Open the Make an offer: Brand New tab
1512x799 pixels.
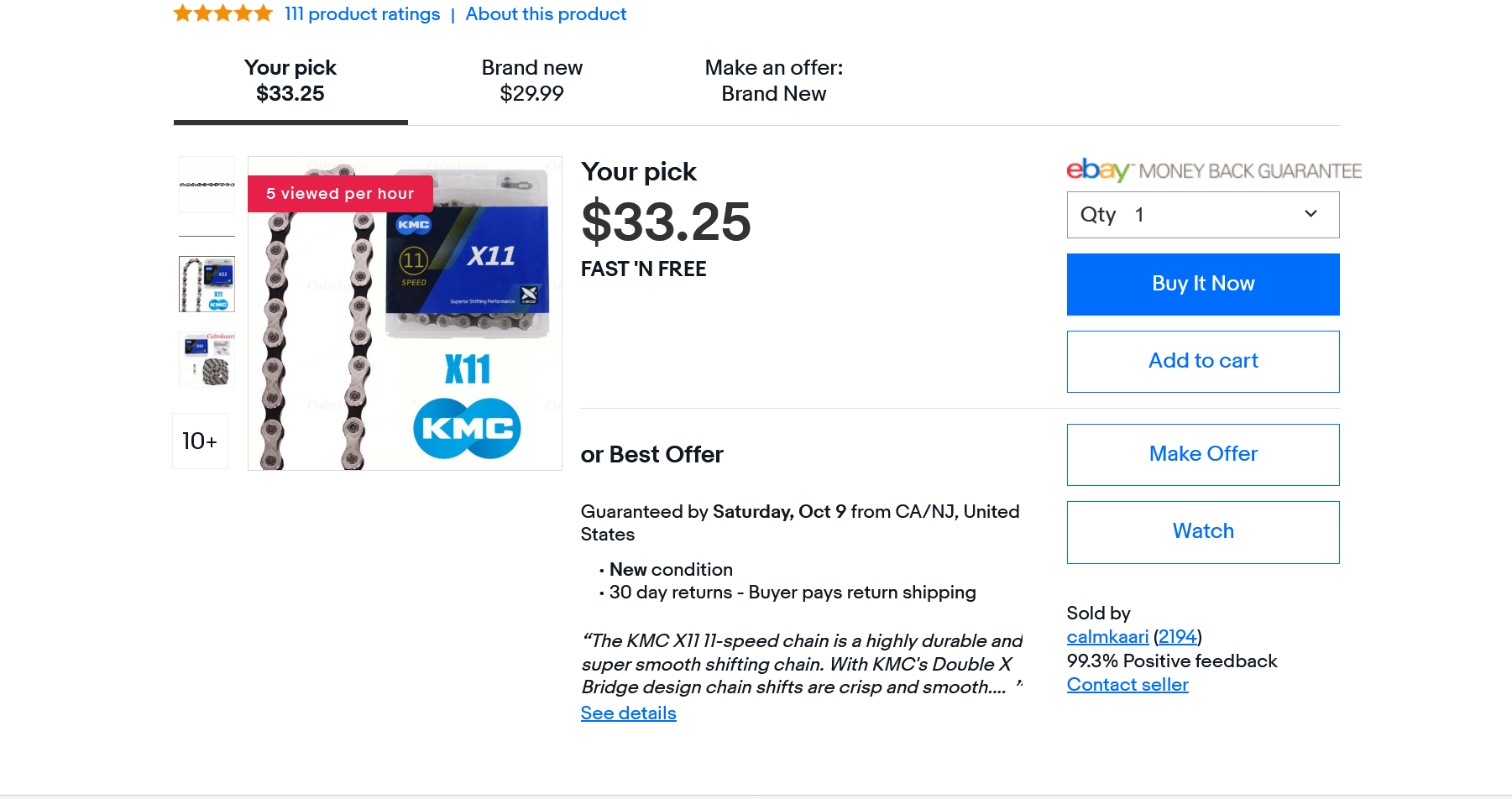pos(773,81)
